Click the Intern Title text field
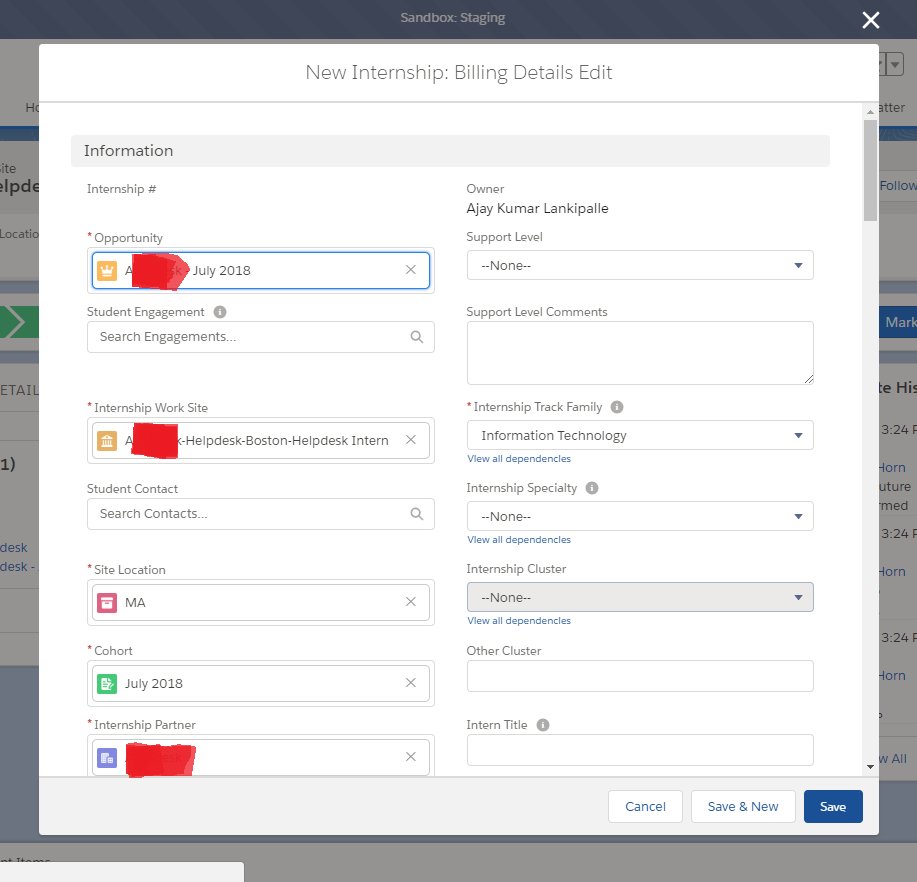This screenshot has height=882, width=917. click(640, 750)
